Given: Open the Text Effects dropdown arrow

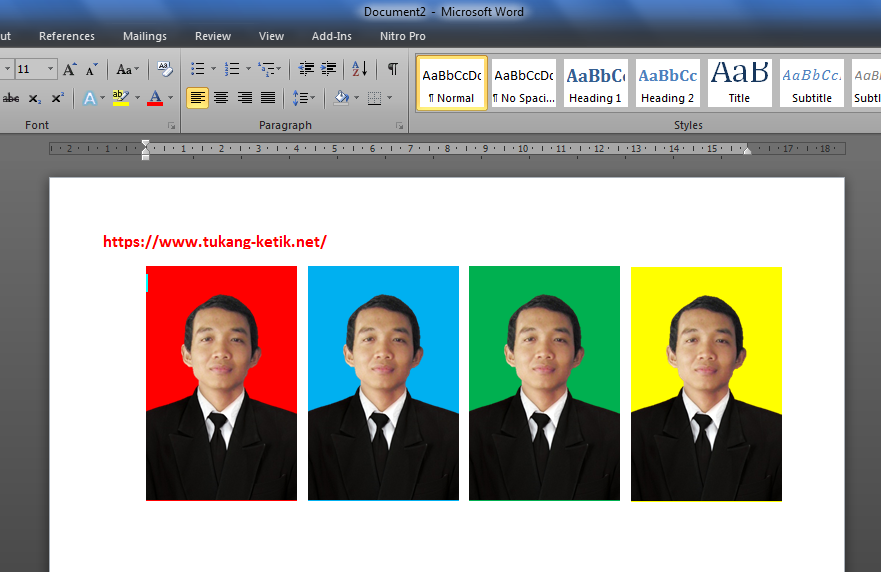Looking at the screenshot, I should (102, 98).
